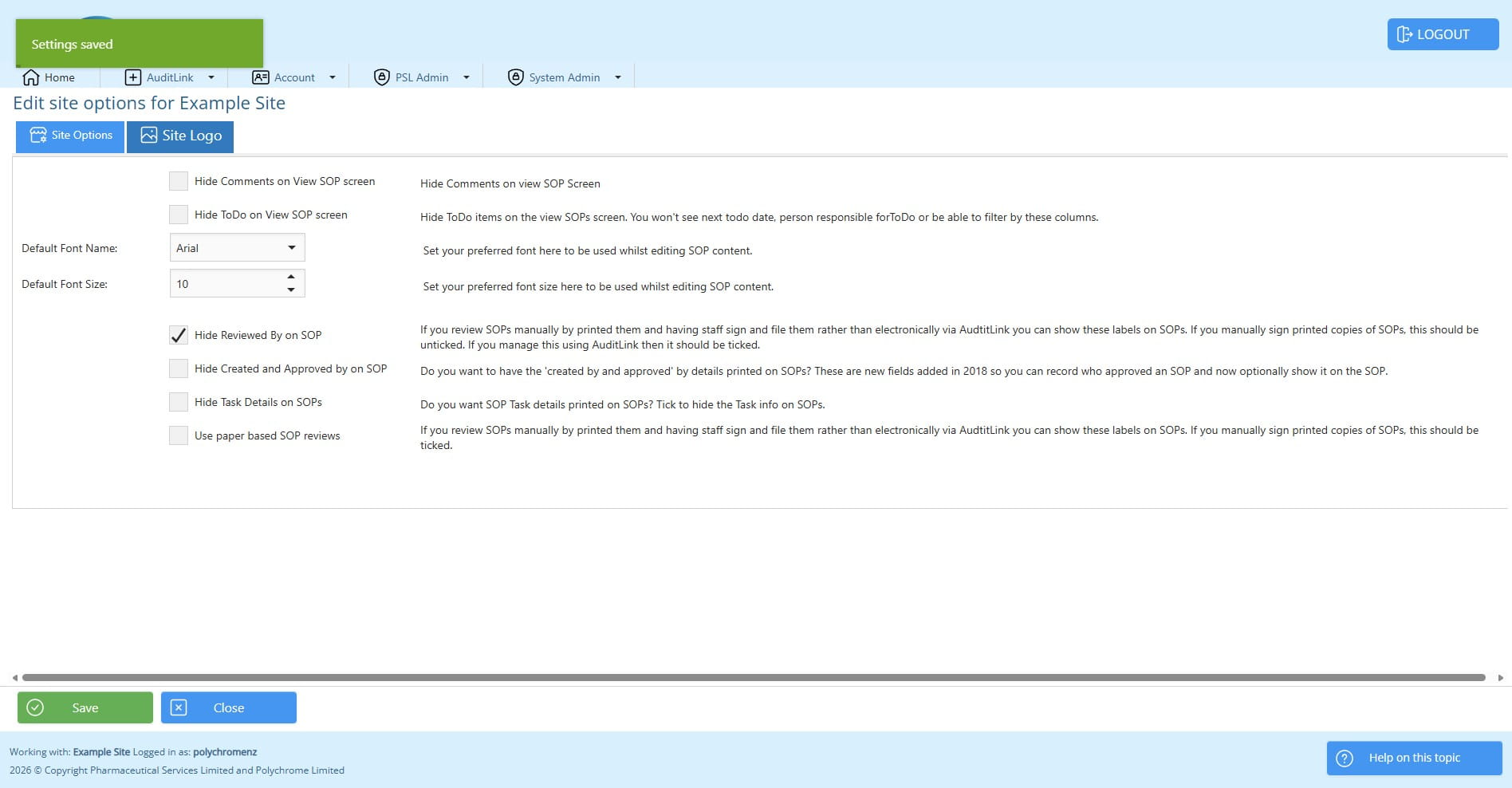Increase Default Font Size with up arrow
1512x788 pixels.
click(x=291, y=277)
